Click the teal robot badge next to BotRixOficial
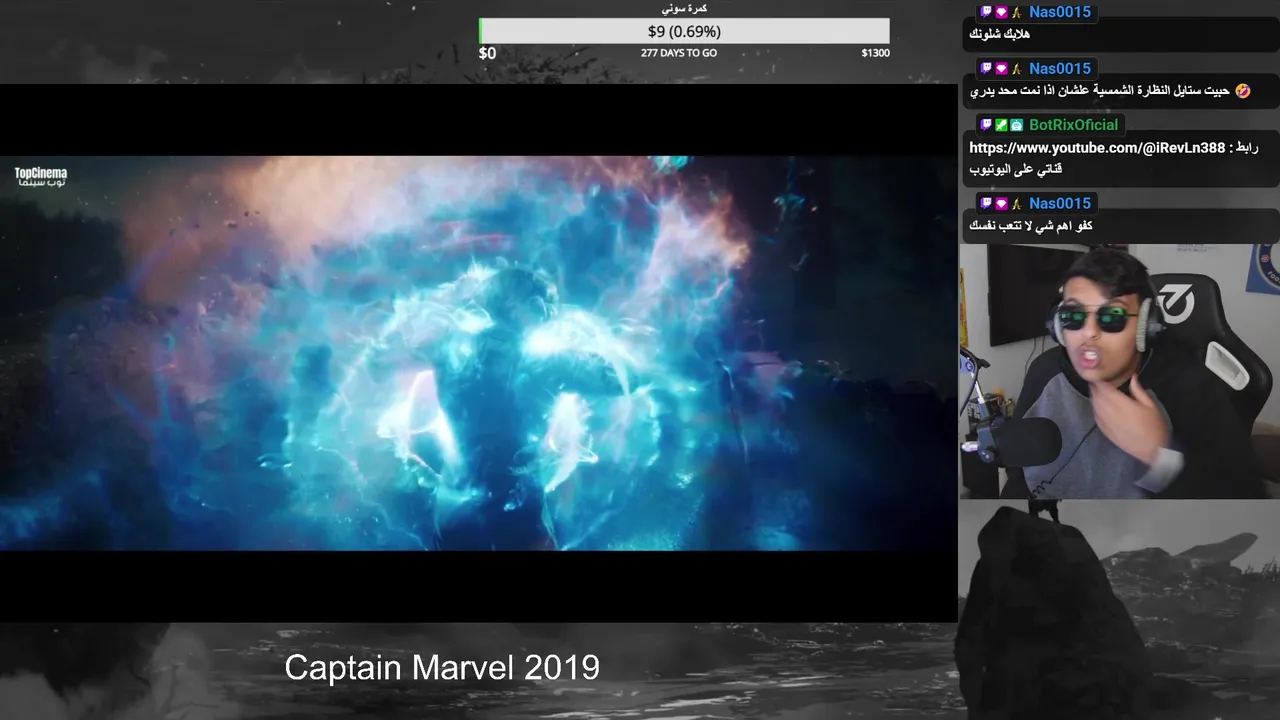1280x720 pixels. [1016, 125]
